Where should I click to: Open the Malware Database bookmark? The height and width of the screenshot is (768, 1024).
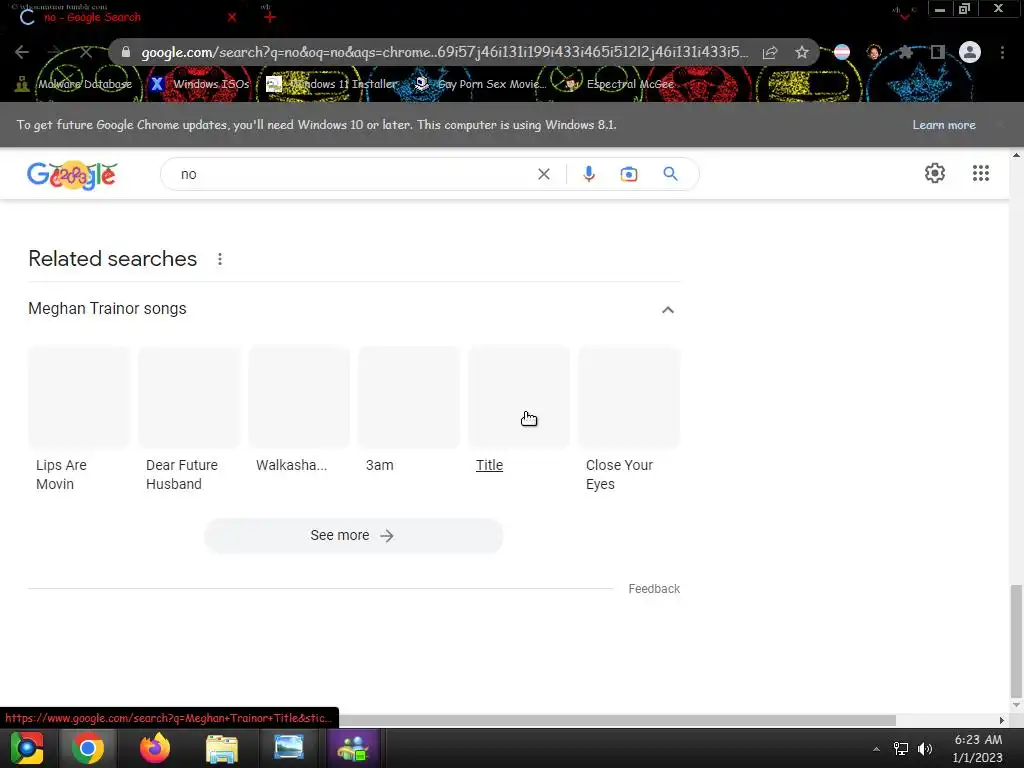pos(74,84)
